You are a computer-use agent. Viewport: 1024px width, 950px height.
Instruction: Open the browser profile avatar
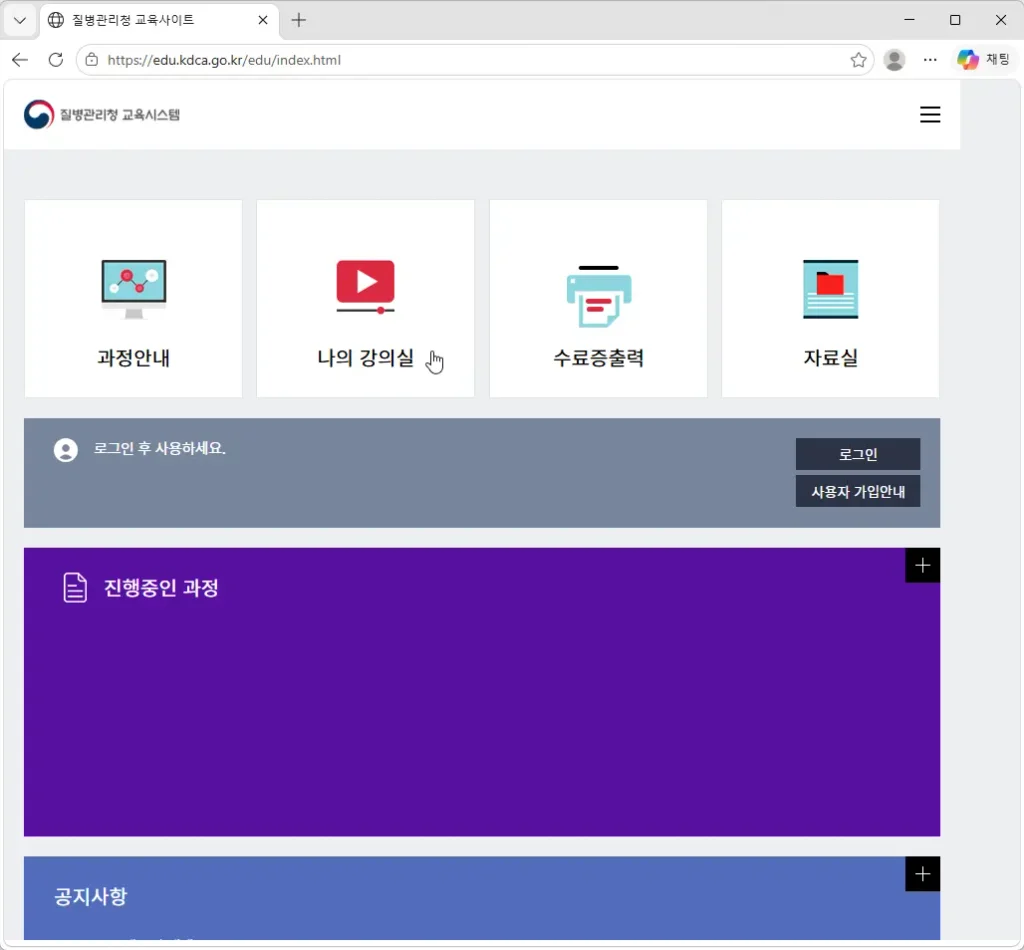(x=894, y=60)
